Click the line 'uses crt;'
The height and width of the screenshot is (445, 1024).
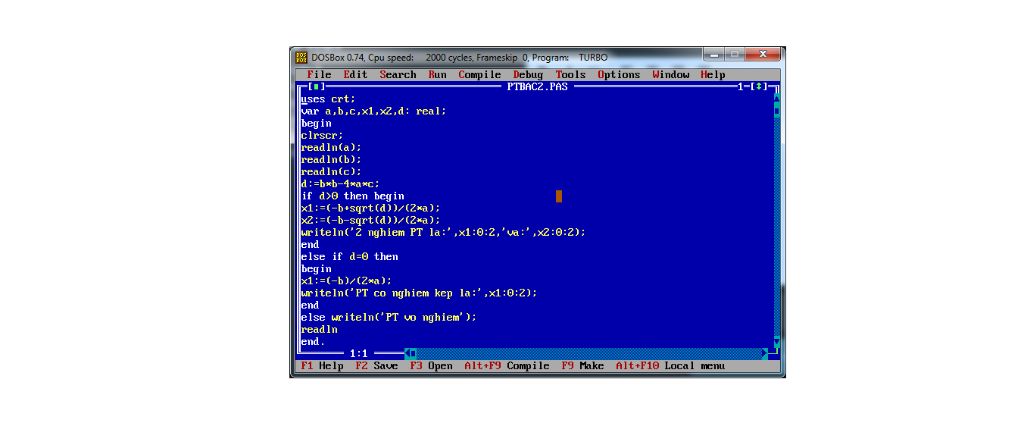(328, 99)
